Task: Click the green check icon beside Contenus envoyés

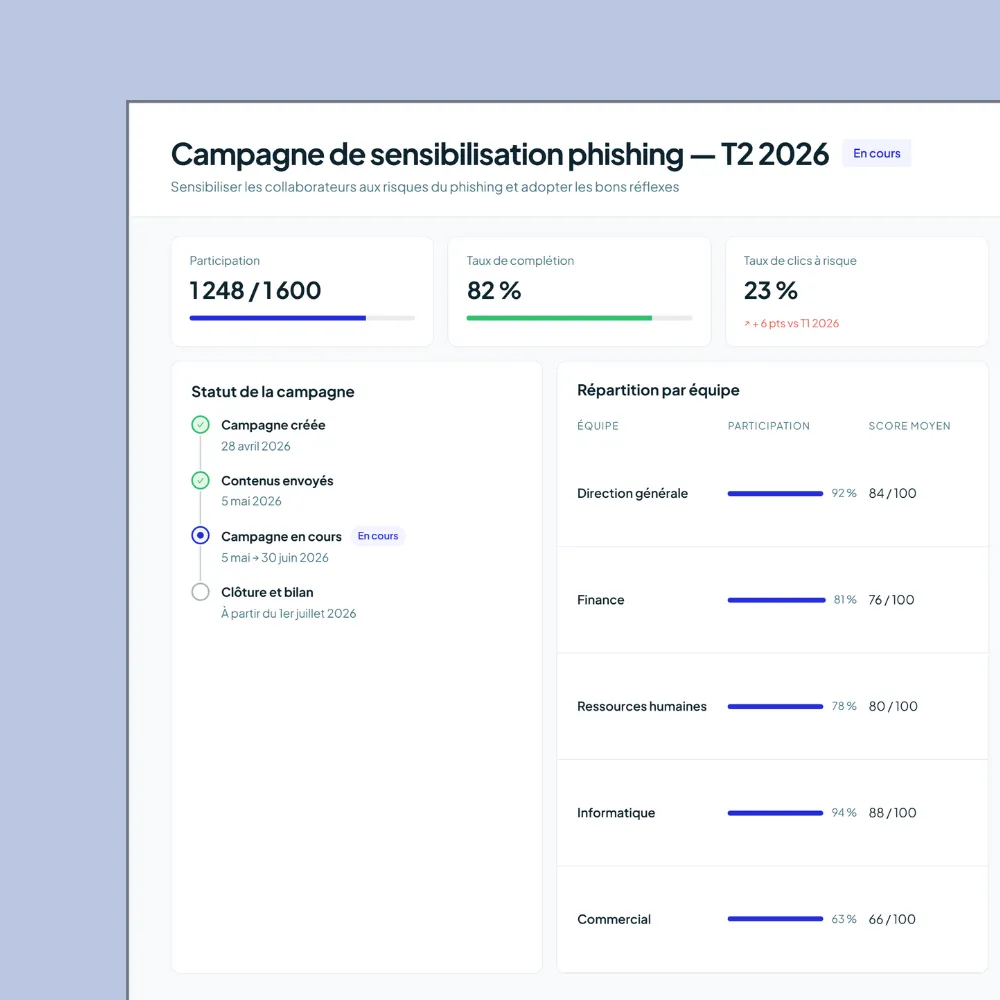Action: tap(200, 480)
